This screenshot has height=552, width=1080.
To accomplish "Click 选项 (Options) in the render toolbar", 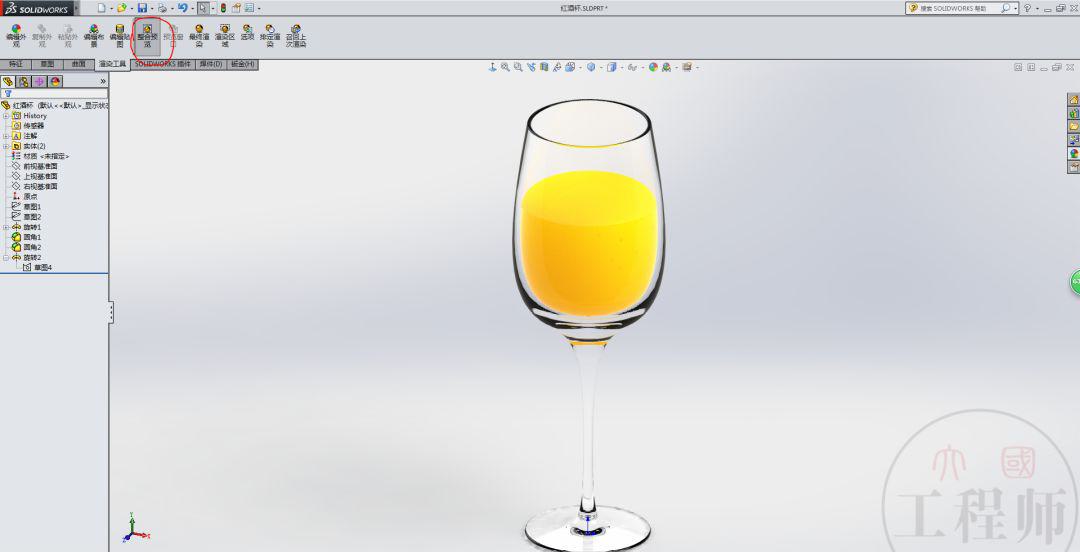I will (x=247, y=32).
